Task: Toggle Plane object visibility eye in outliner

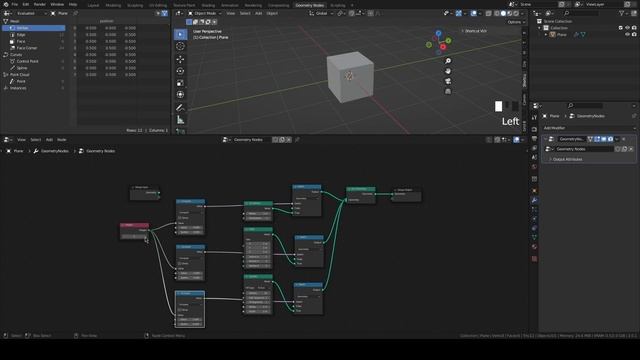Action: (x=627, y=35)
